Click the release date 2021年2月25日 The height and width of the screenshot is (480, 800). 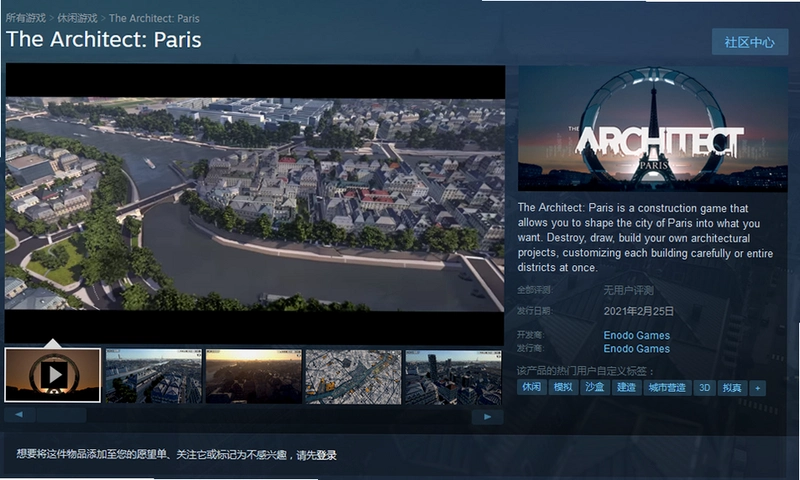(x=639, y=311)
